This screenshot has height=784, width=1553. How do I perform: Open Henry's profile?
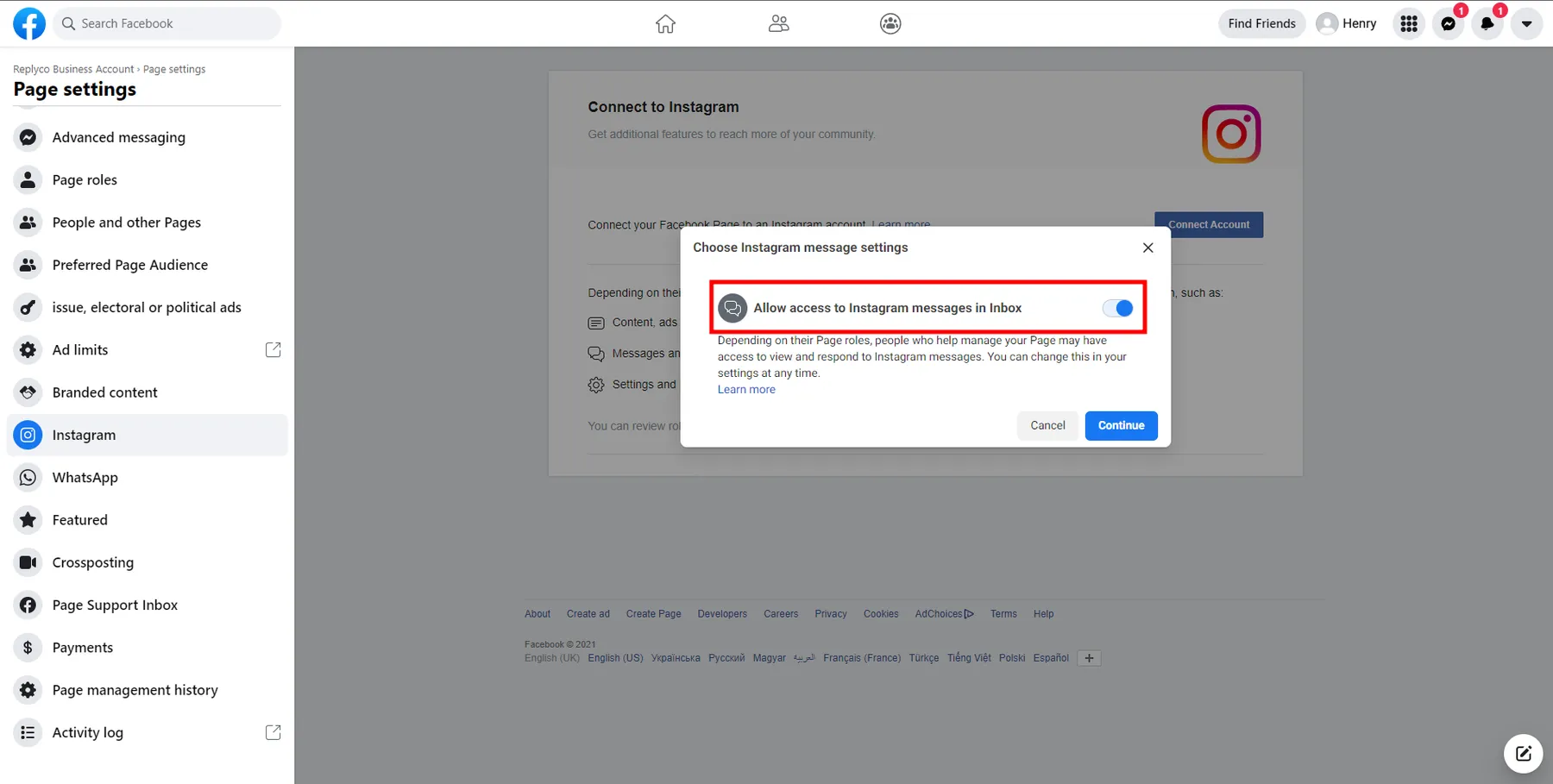pos(1347,23)
